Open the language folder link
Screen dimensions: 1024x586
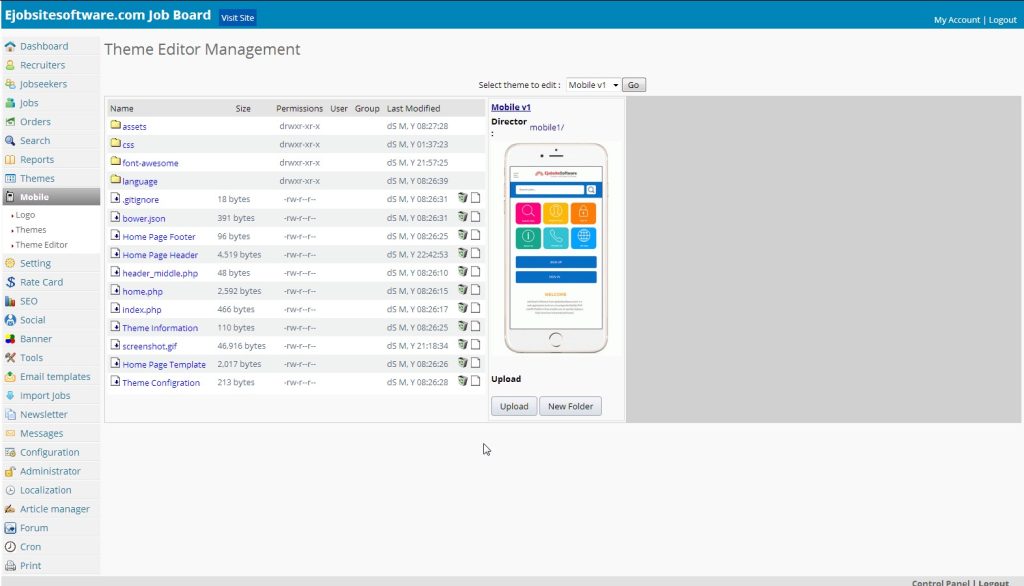click(140, 182)
